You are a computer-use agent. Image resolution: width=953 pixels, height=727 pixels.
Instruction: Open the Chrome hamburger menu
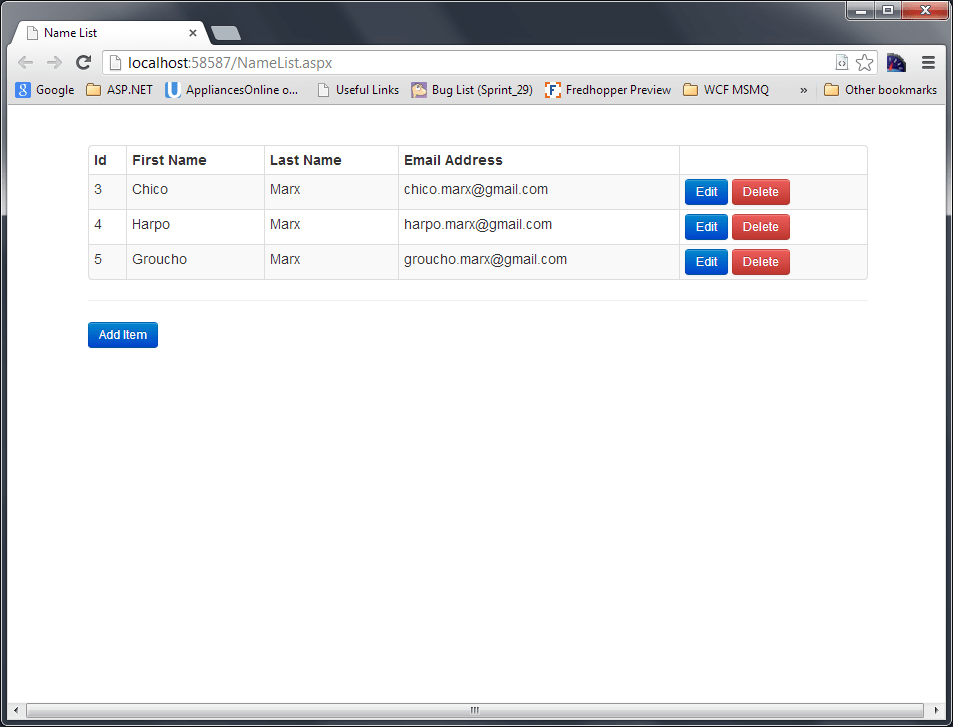(x=928, y=62)
